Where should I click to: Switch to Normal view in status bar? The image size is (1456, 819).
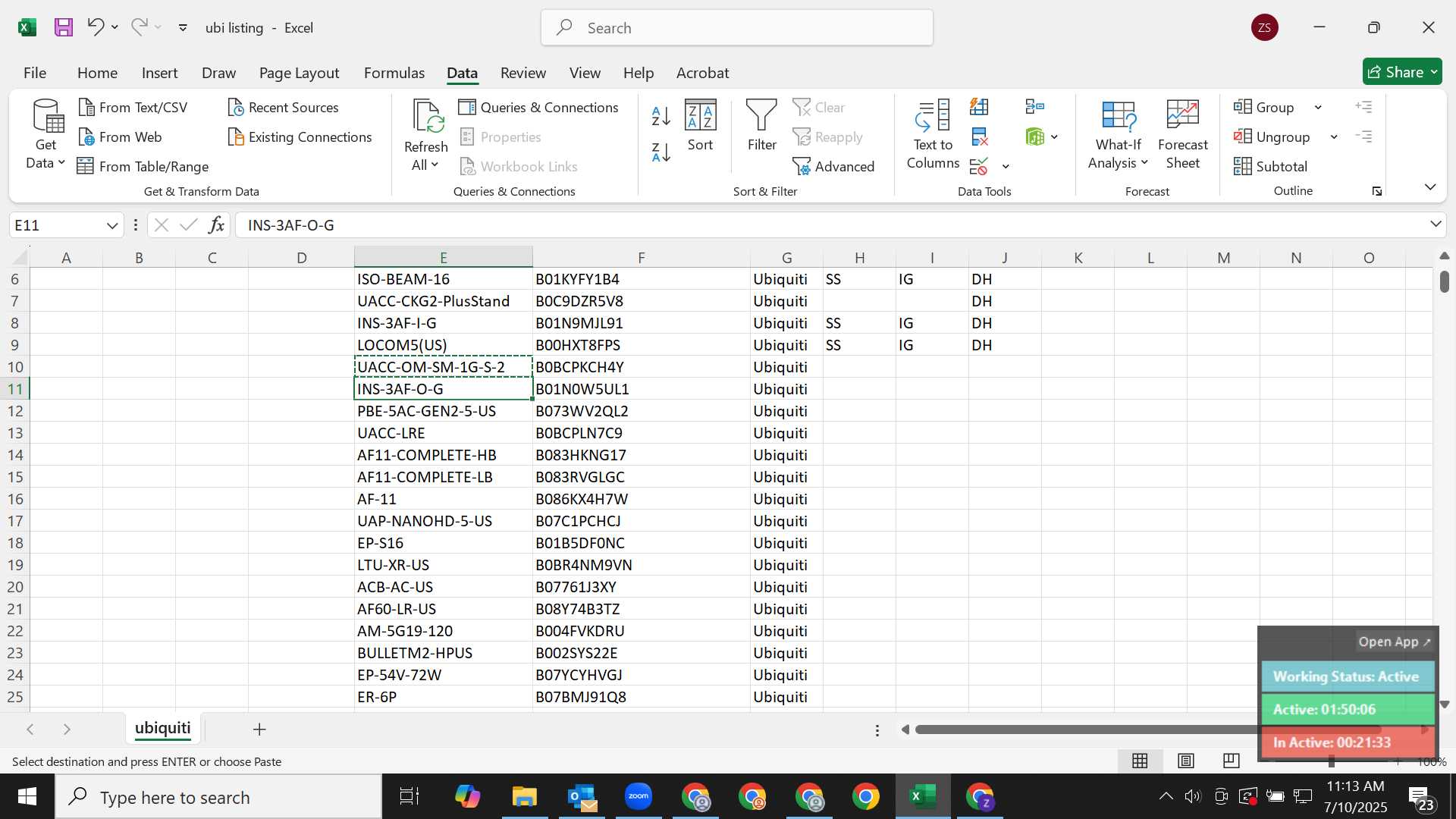(1140, 761)
